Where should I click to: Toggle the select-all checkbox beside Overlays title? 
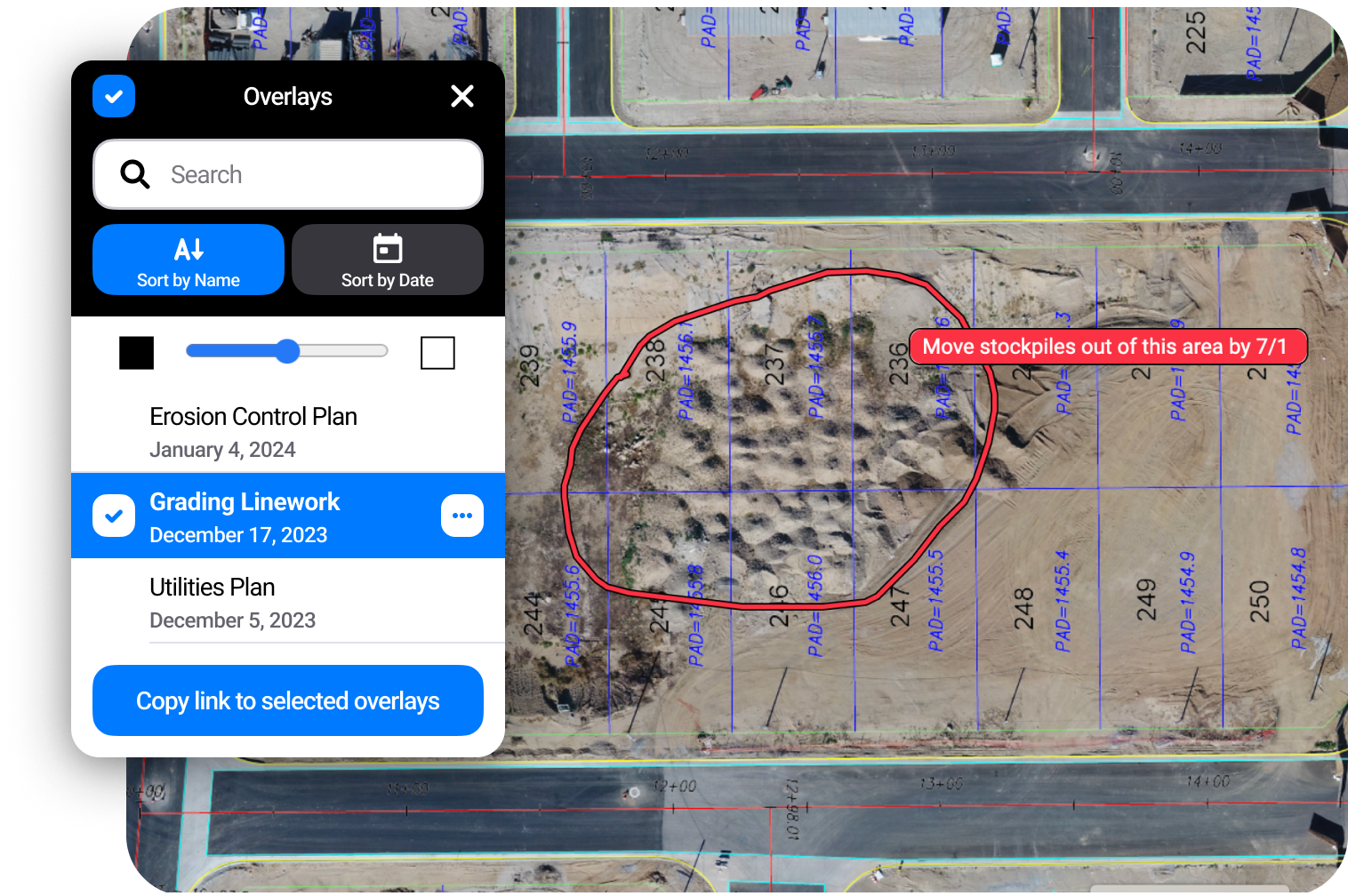coord(114,96)
